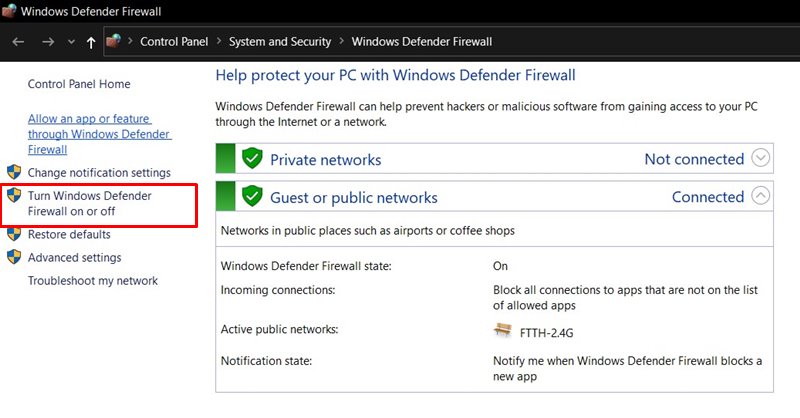Click Help protect your PC heading
This screenshot has width=800, height=418.
[395, 76]
